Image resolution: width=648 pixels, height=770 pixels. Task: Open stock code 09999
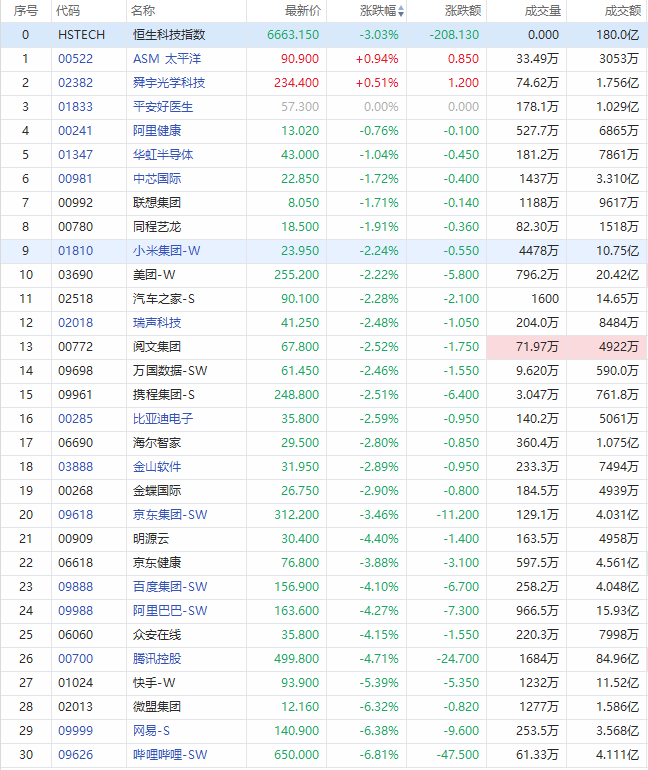pos(76,731)
